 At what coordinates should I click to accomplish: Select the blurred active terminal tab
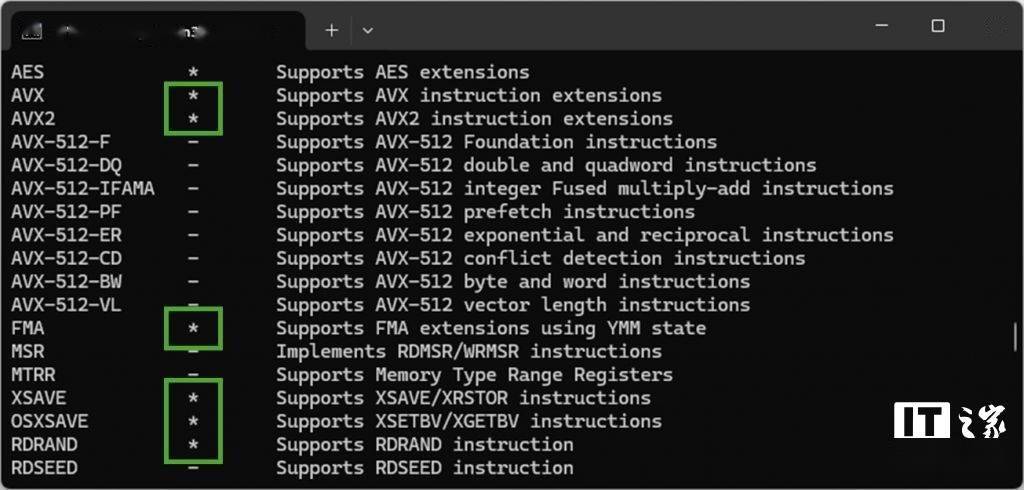[155, 31]
